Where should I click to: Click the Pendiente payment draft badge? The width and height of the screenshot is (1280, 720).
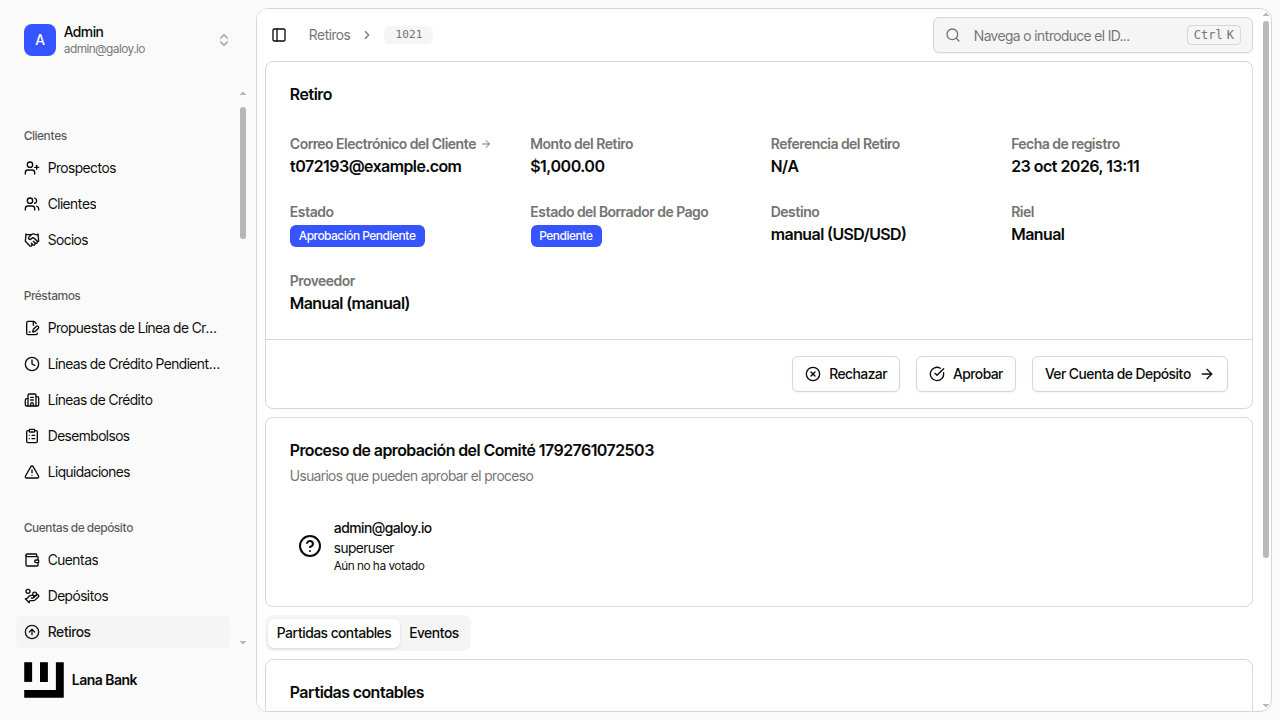[x=566, y=236]
